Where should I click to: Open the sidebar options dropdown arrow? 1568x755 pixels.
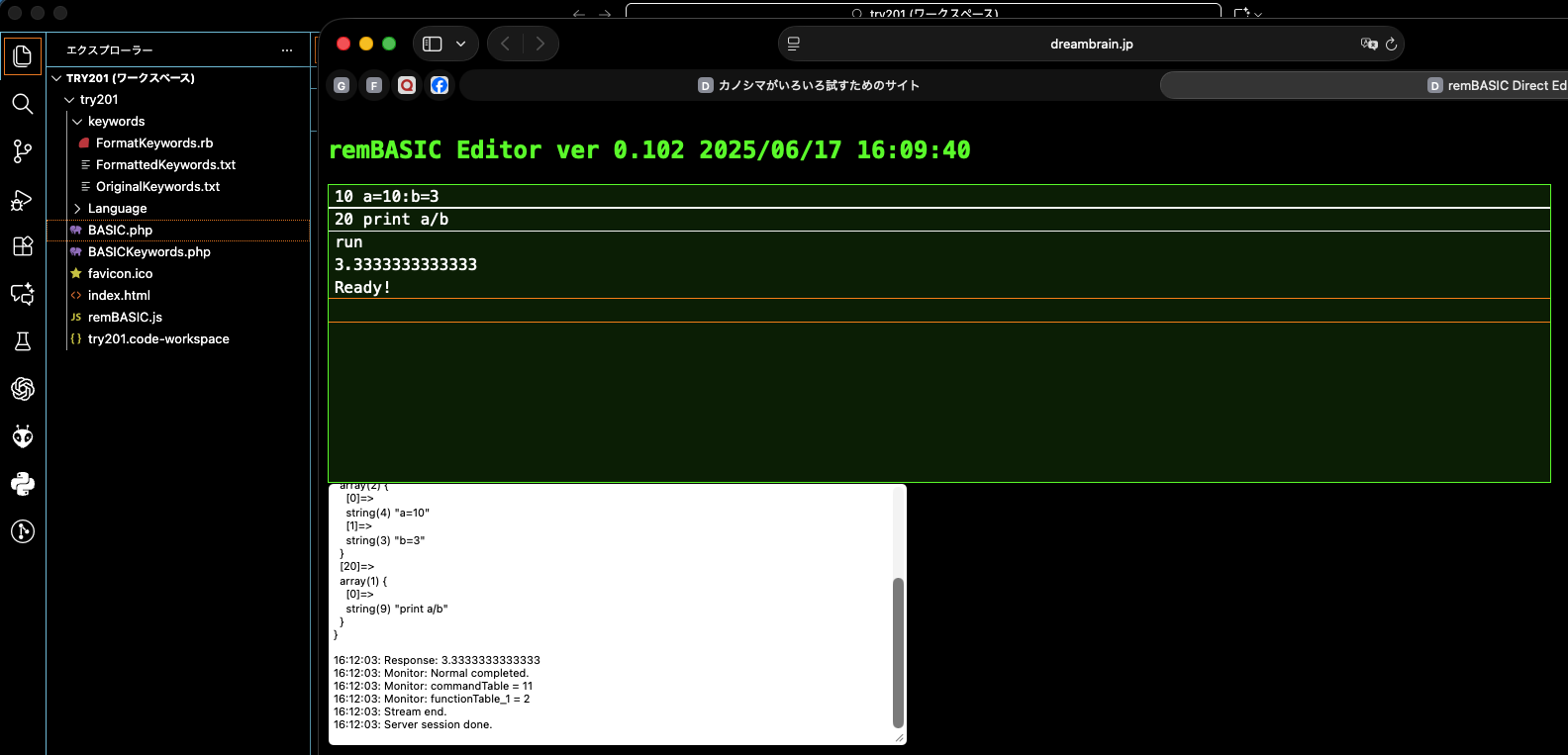click(461, 44)
